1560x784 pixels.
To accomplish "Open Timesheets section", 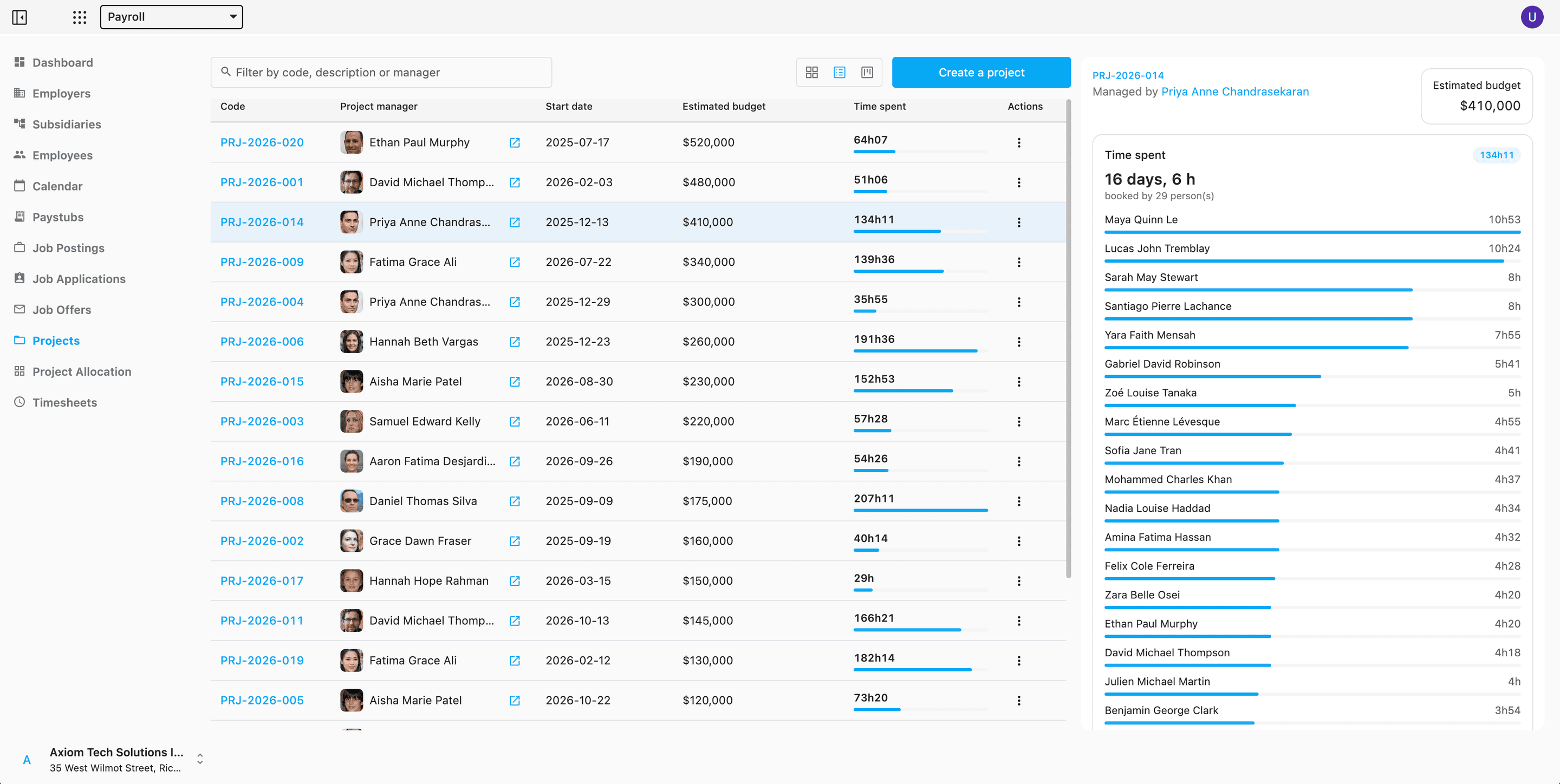I will coord(64,403).
